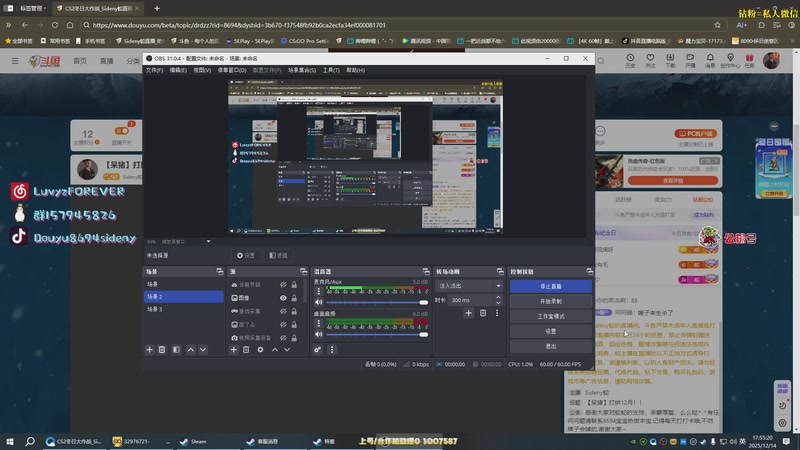Increase transition duration with stepper arrow
Screen dimensions: 800x450
500,298
